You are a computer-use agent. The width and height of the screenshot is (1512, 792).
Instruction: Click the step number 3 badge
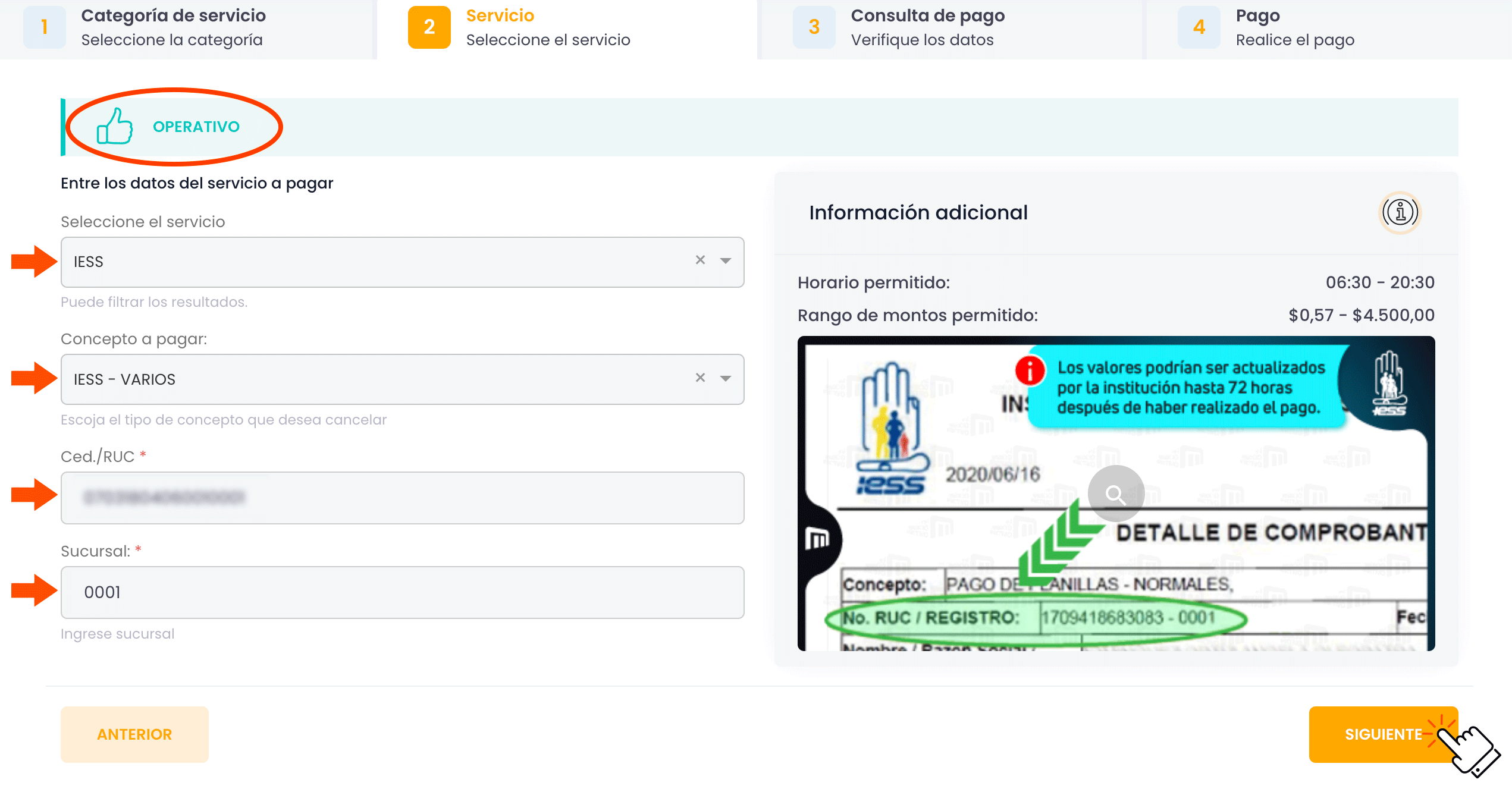[814, 27]
